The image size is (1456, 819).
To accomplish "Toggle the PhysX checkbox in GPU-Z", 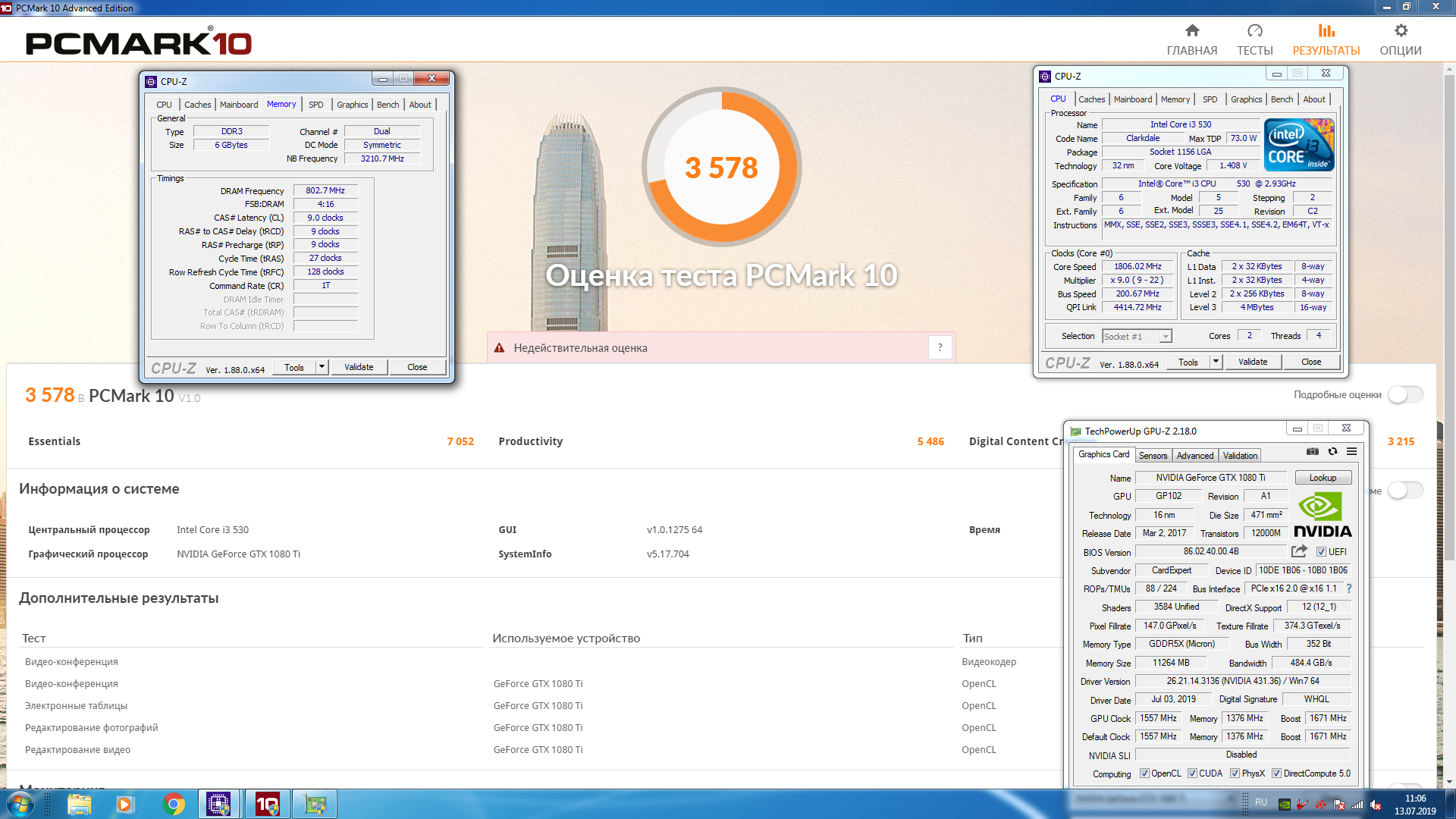I will [x=1235, y=773].
